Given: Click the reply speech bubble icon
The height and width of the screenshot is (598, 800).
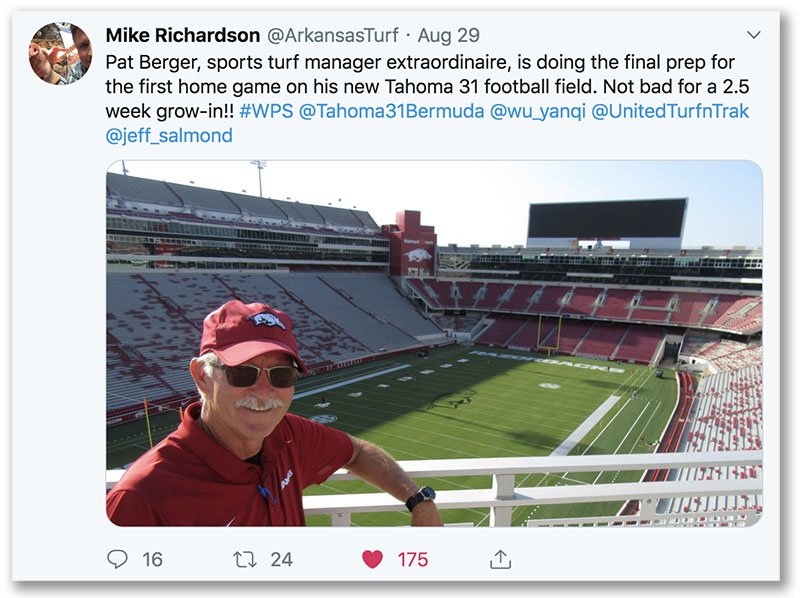Looking at the screenshot, I should pyautogui.click(x=118, y=559).
